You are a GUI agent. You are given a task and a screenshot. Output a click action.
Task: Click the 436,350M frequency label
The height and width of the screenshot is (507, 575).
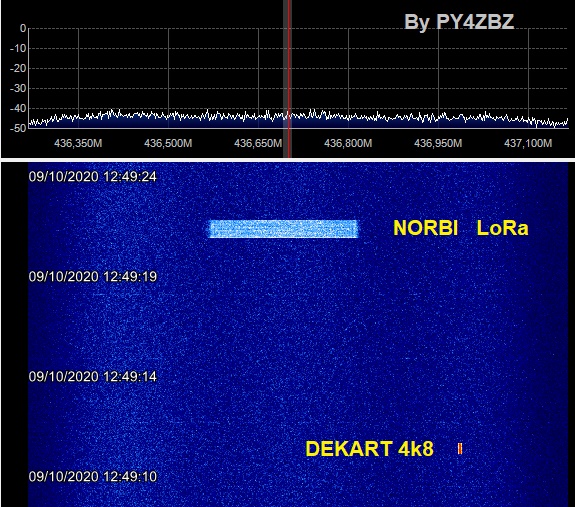click(78, 143)
